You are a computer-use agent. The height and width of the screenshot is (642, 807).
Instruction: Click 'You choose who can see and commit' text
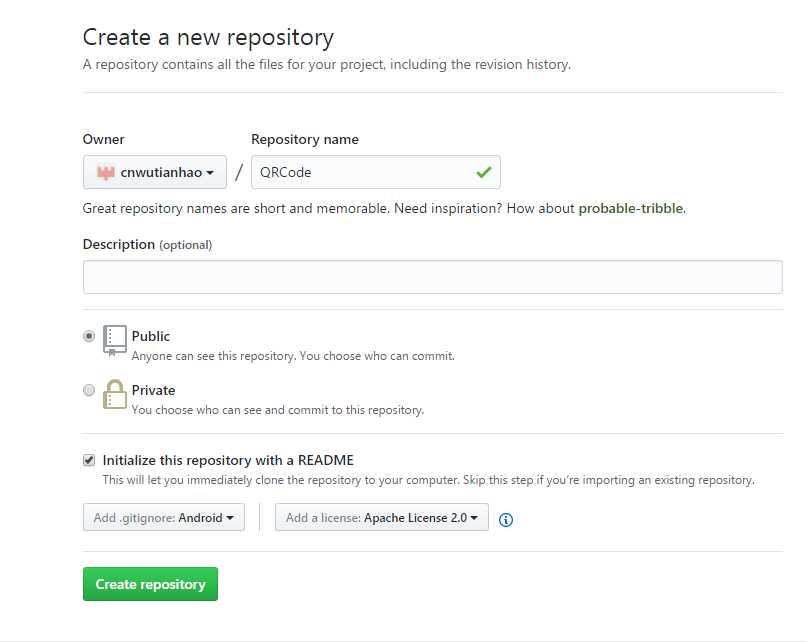278,410
